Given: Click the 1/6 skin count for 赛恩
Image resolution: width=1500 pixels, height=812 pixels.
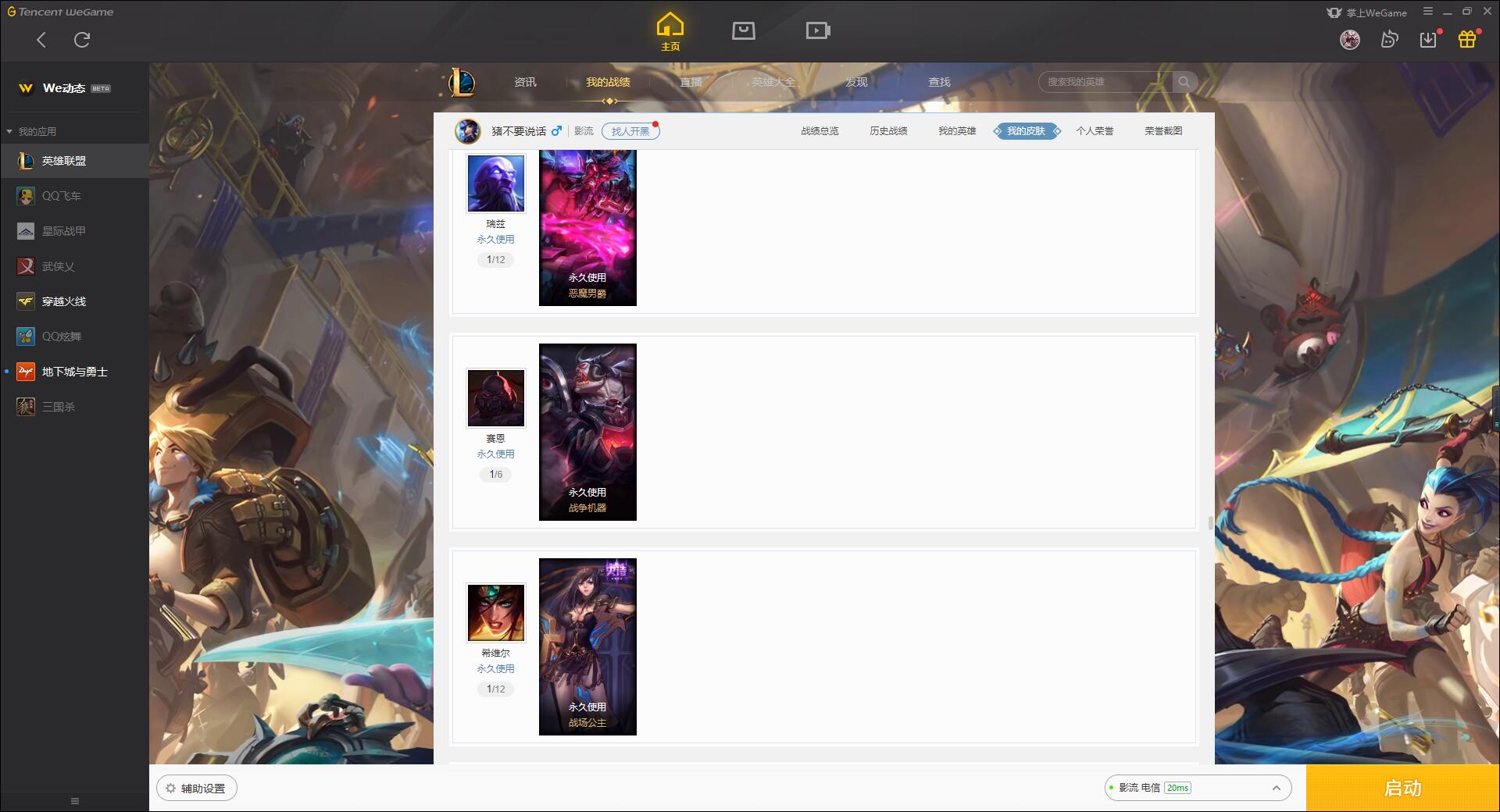Looking at the screenshot, I should pyautogui.click(x=496, y=474).
